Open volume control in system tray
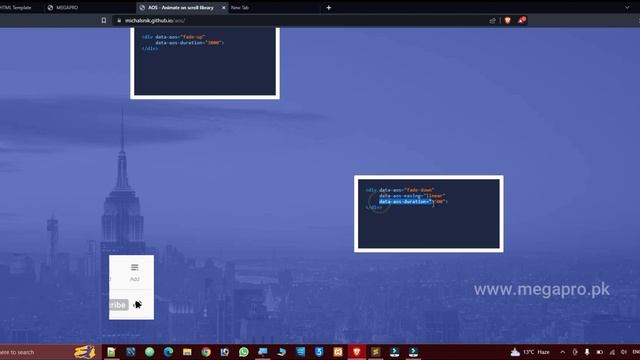Screen dimensions: 640x360 coord(624,352)
